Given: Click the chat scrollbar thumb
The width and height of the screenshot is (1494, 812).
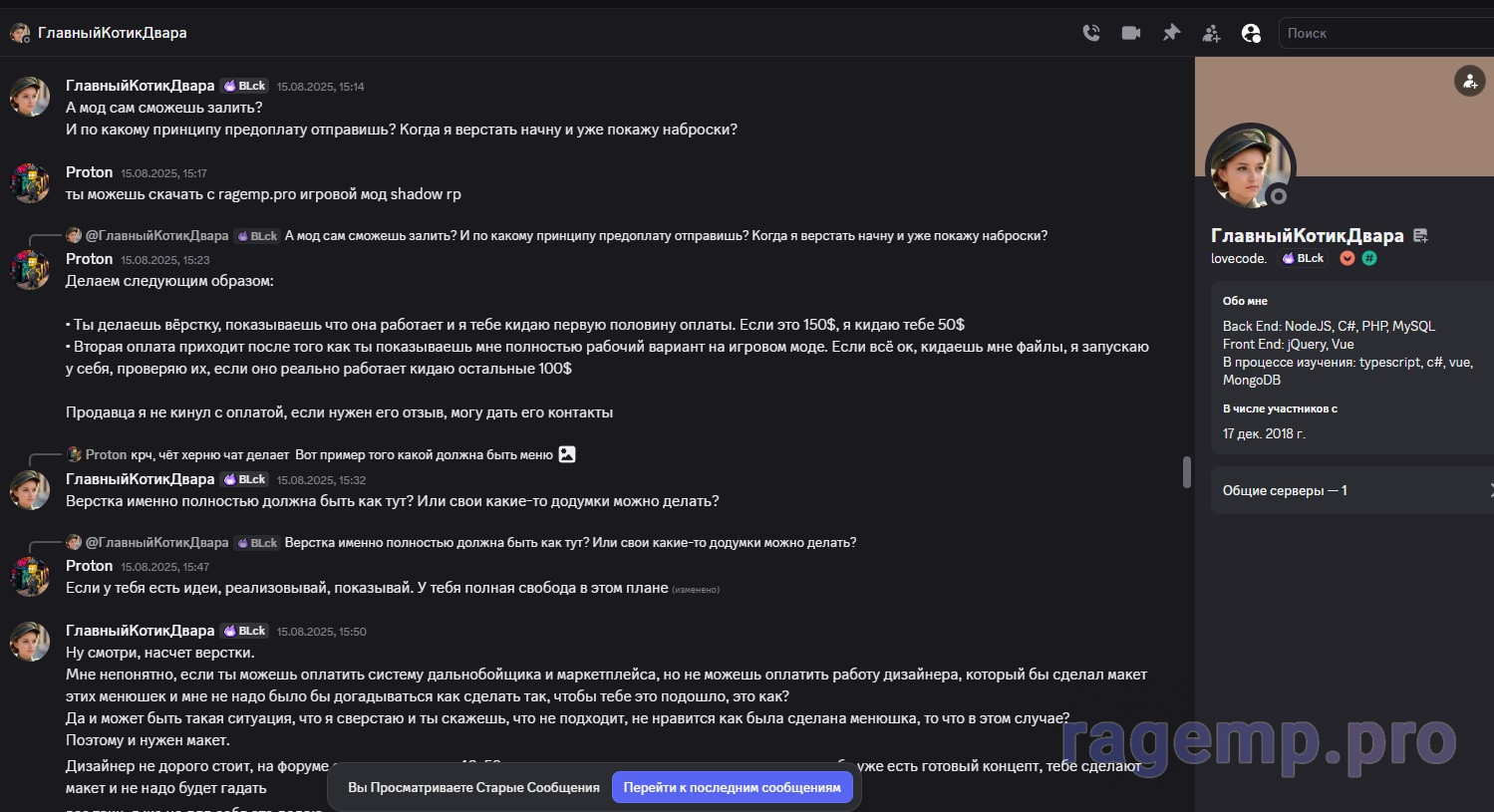Looking at the screenshot, I should 1186,472.
